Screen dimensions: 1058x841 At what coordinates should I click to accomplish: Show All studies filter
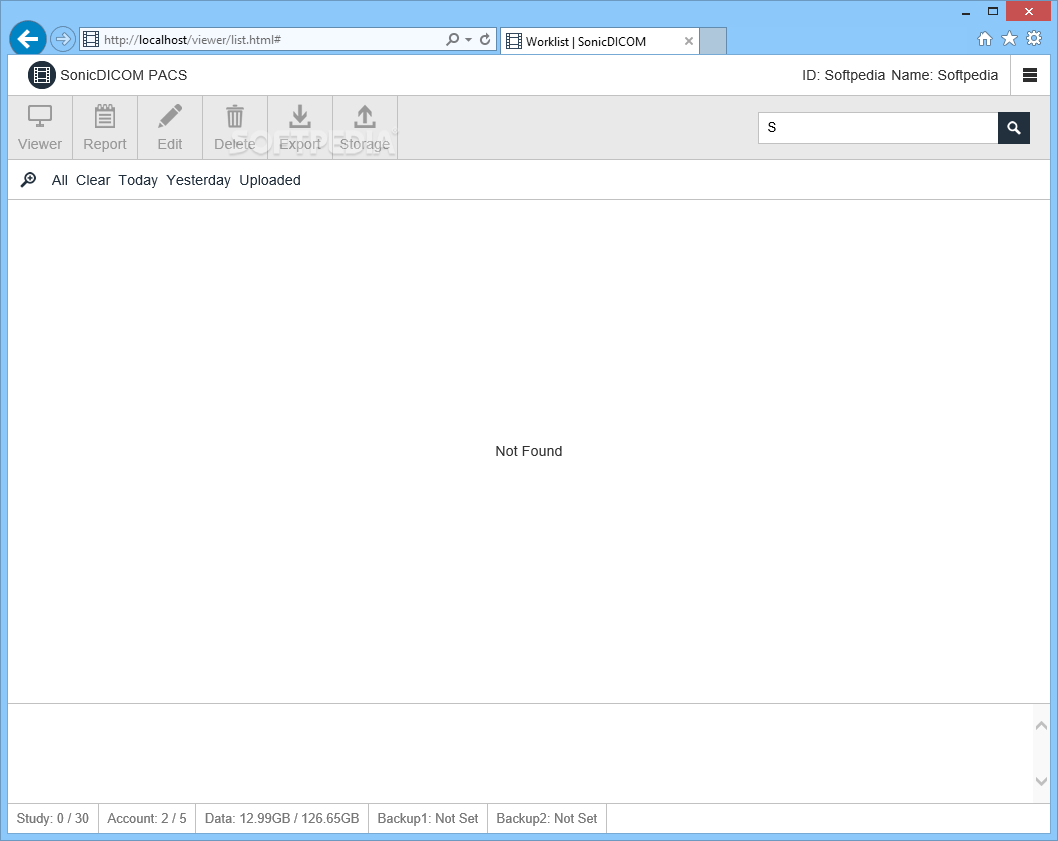(59, 180)
